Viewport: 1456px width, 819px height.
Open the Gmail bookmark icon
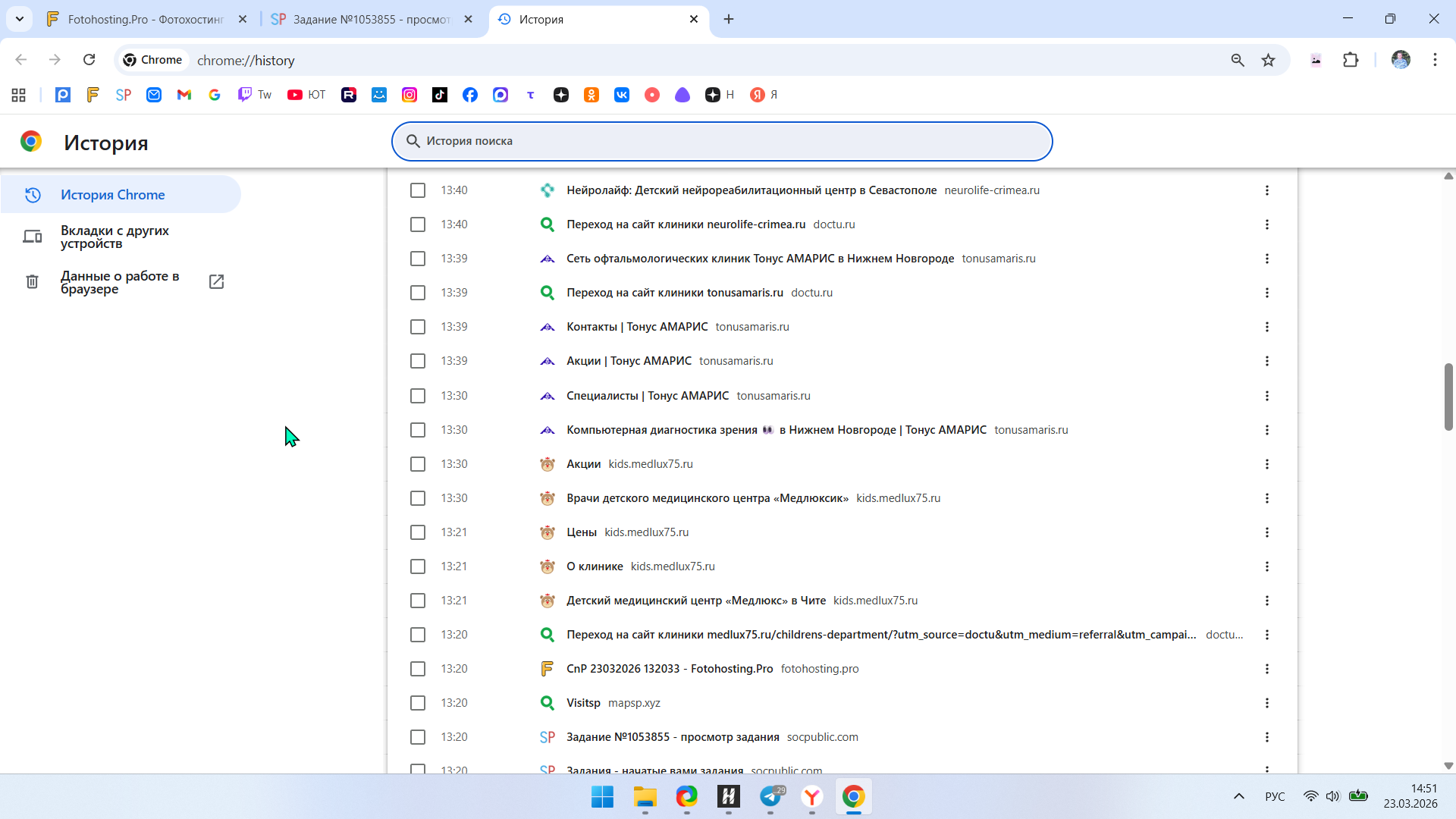point(184,95)
